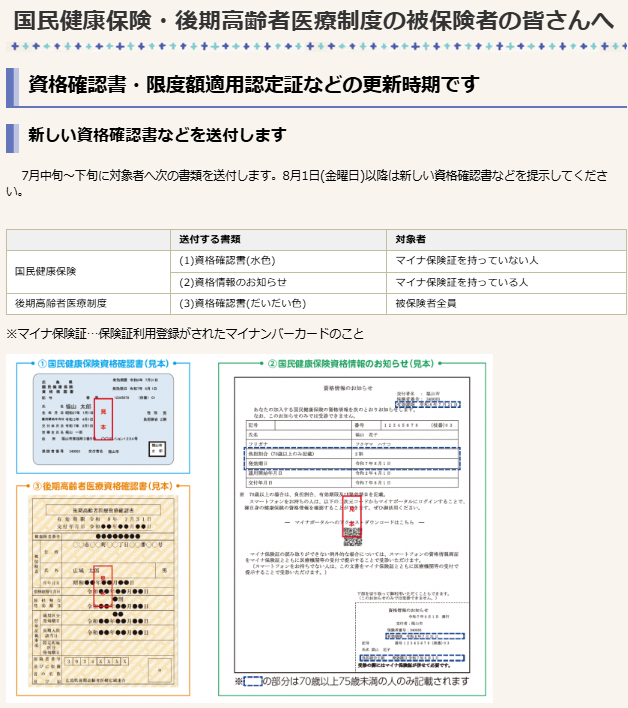Click the note ※マイナ保険証…保険証利用登録がされたマイナンバーカードのこと
The height and width of the screenshot is (708, 628).
[x=185, y=334]
